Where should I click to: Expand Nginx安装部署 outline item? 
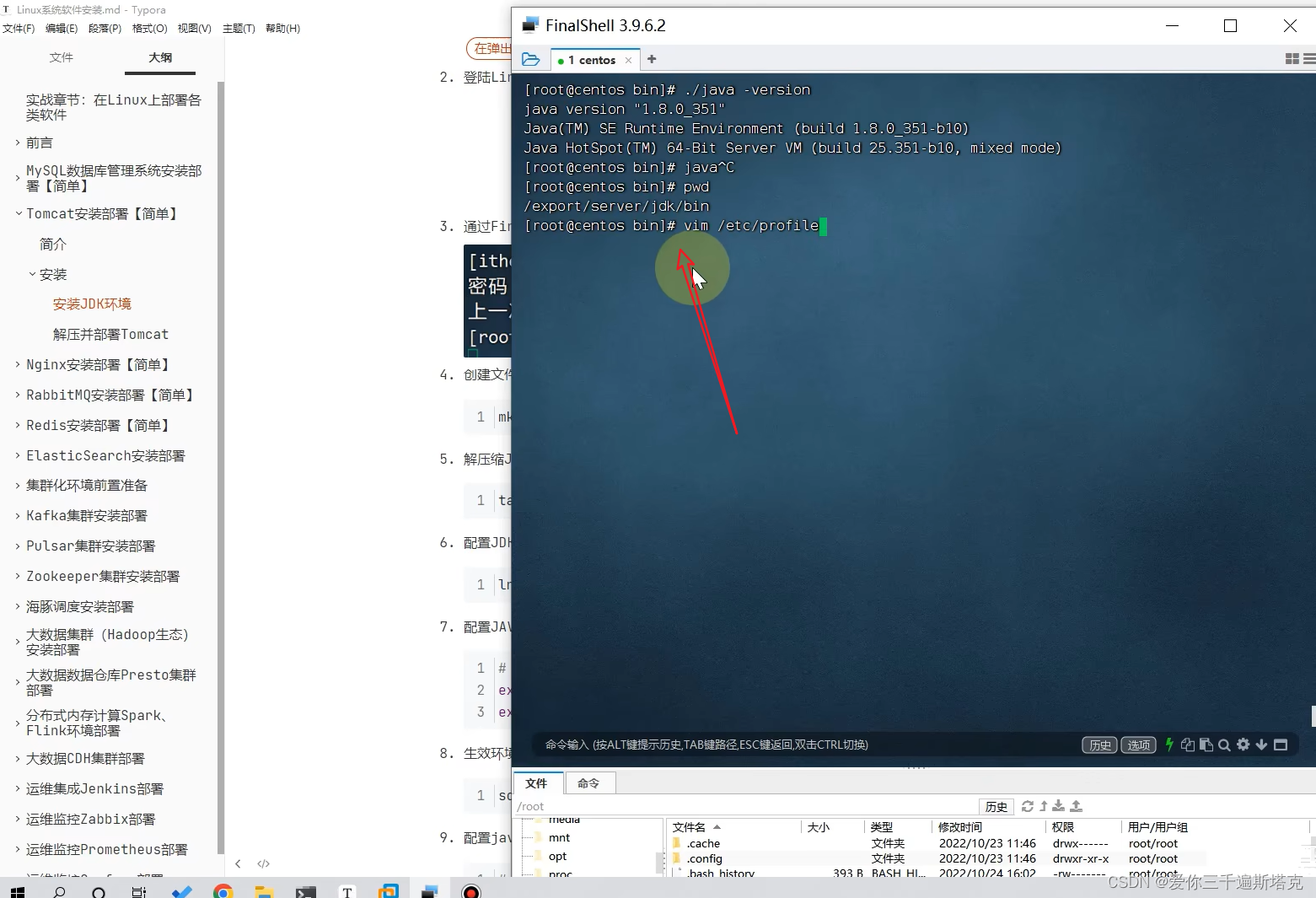(18, 364)
